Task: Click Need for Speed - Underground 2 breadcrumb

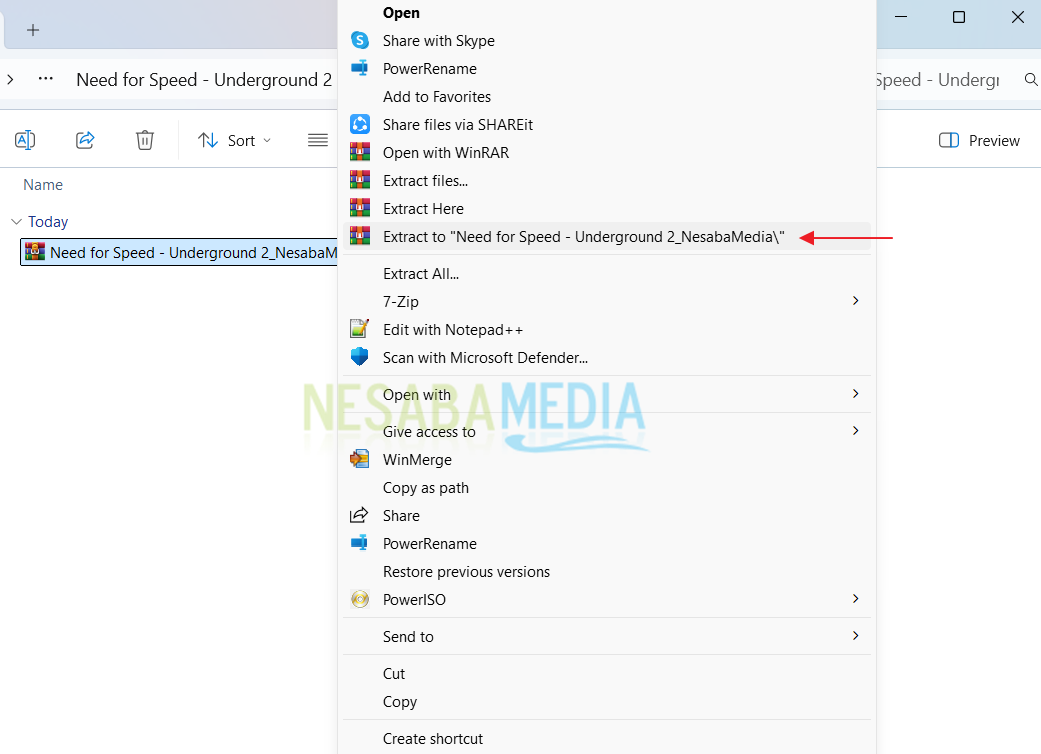Action: point(204,80)
